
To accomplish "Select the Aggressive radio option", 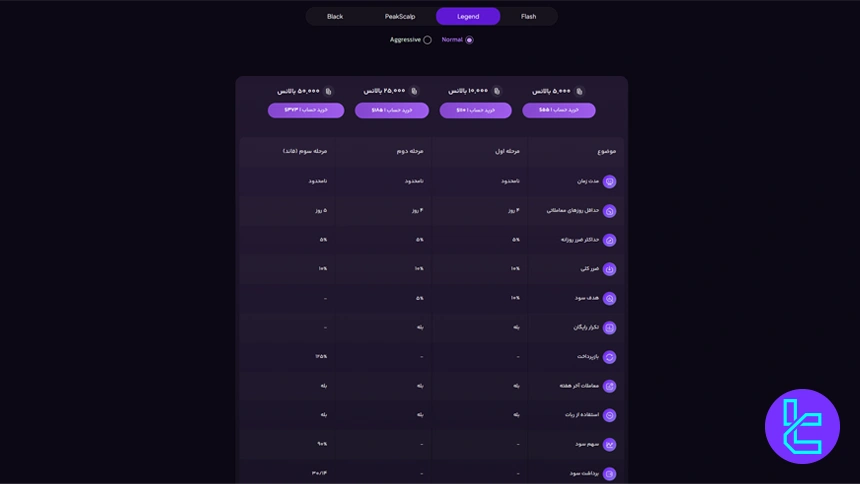I will 427,40.
